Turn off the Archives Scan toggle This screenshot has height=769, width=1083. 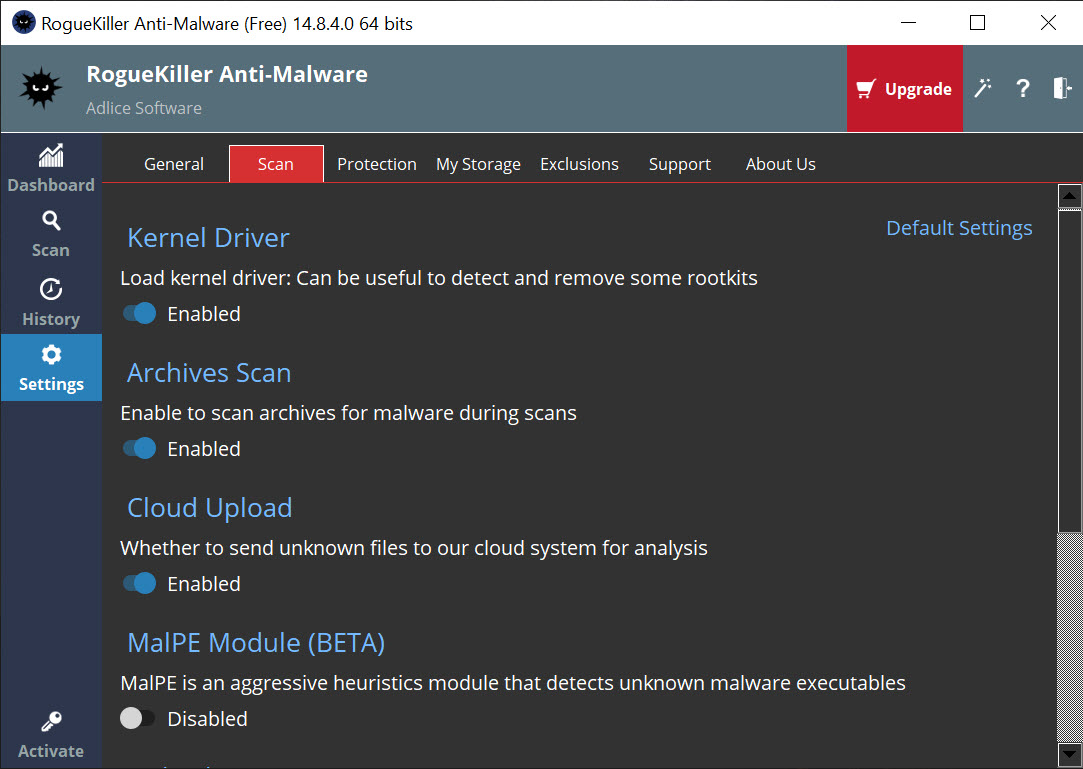[x=140, y=449]
